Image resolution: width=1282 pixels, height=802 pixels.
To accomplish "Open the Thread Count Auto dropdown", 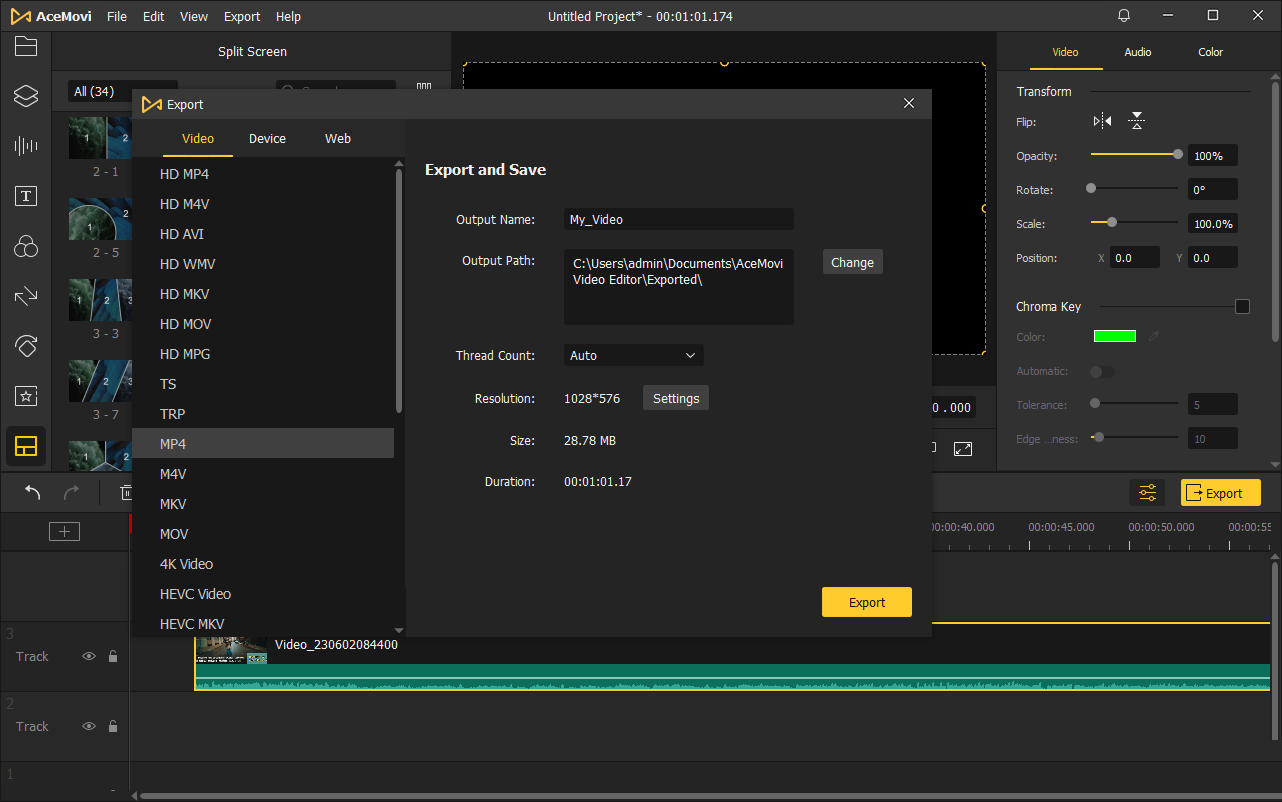I will [634, 355].
